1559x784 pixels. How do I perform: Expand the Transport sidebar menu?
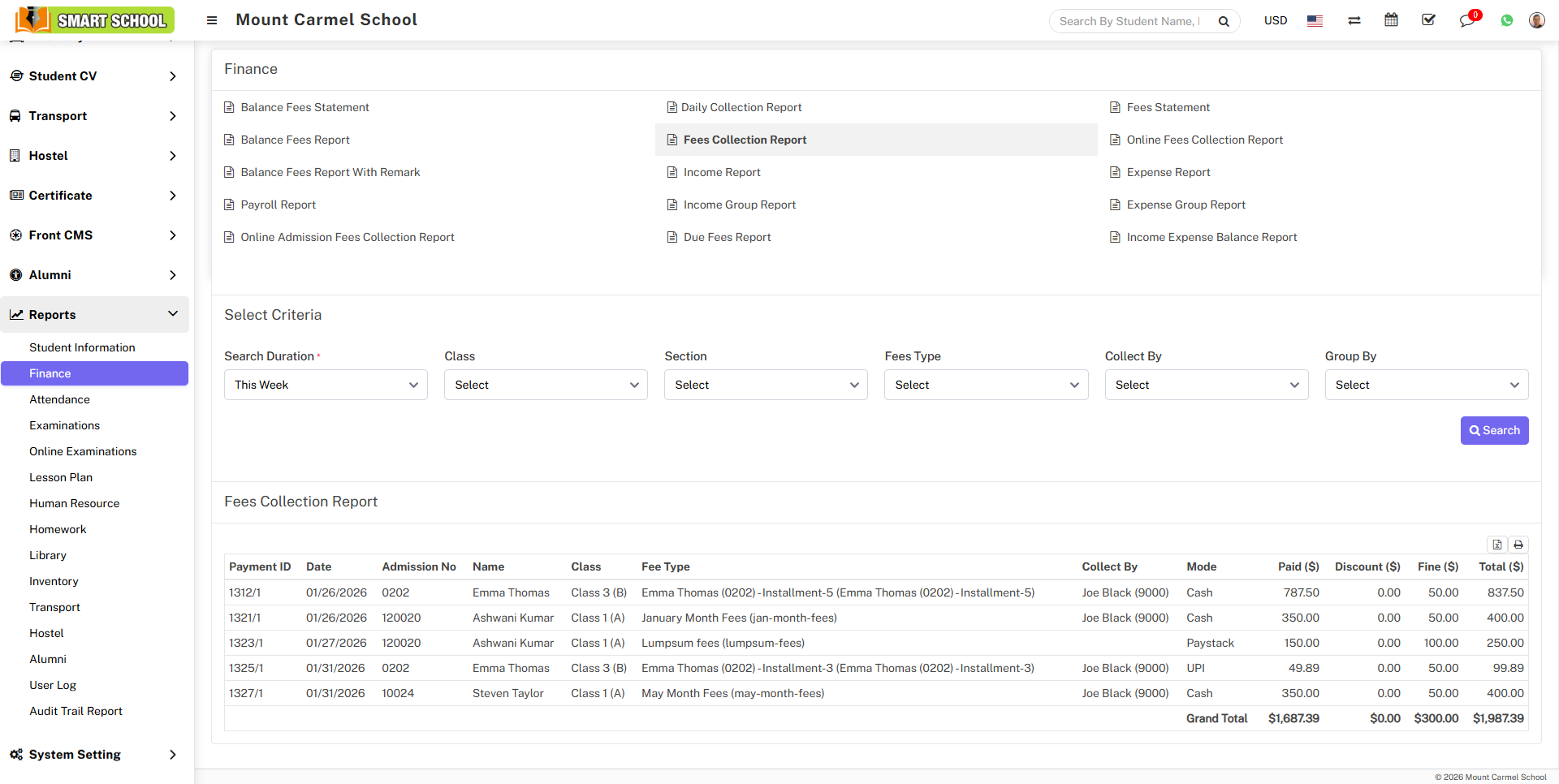pos(94,116)
